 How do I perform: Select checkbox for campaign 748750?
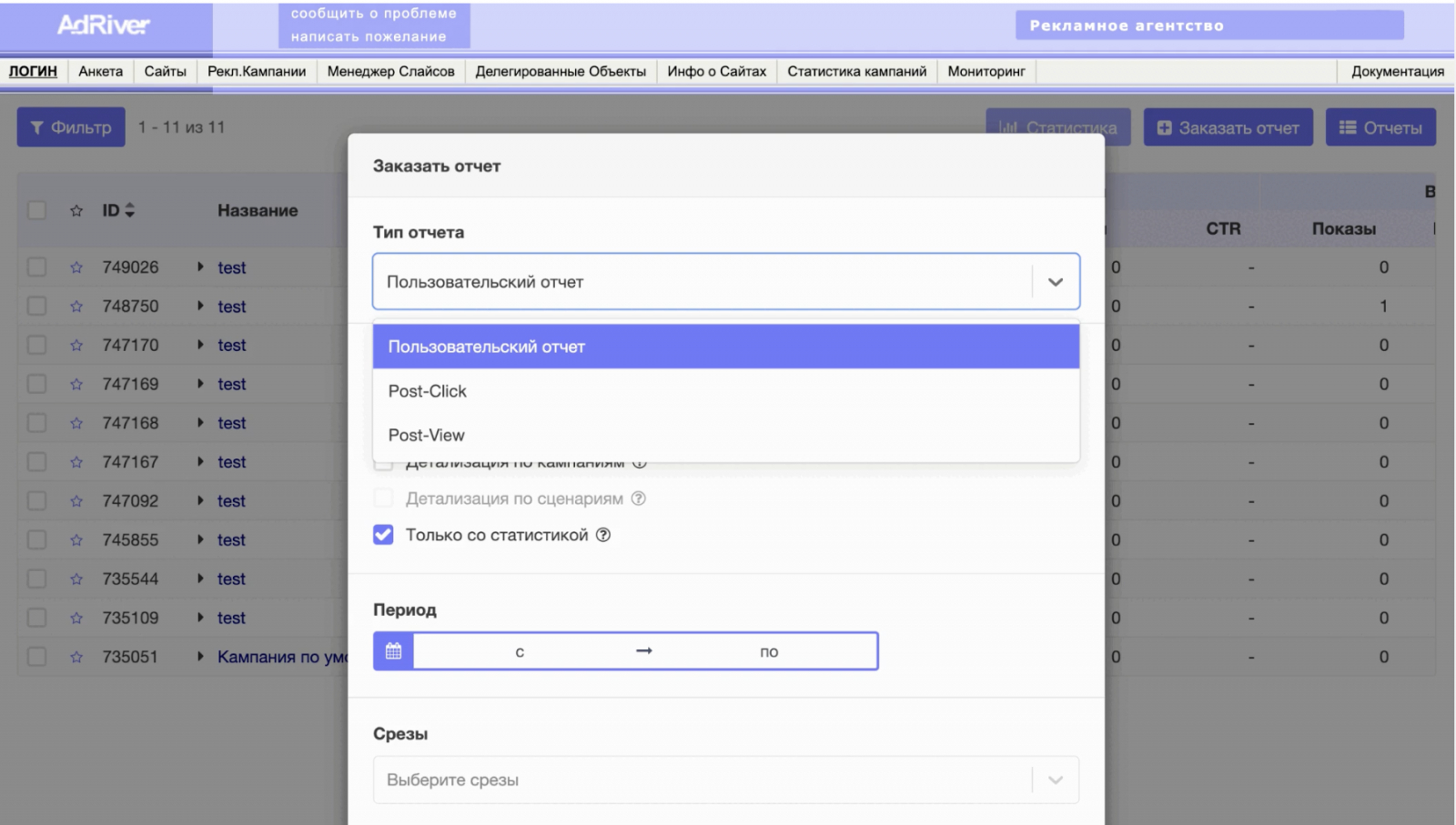click(36, 307)
